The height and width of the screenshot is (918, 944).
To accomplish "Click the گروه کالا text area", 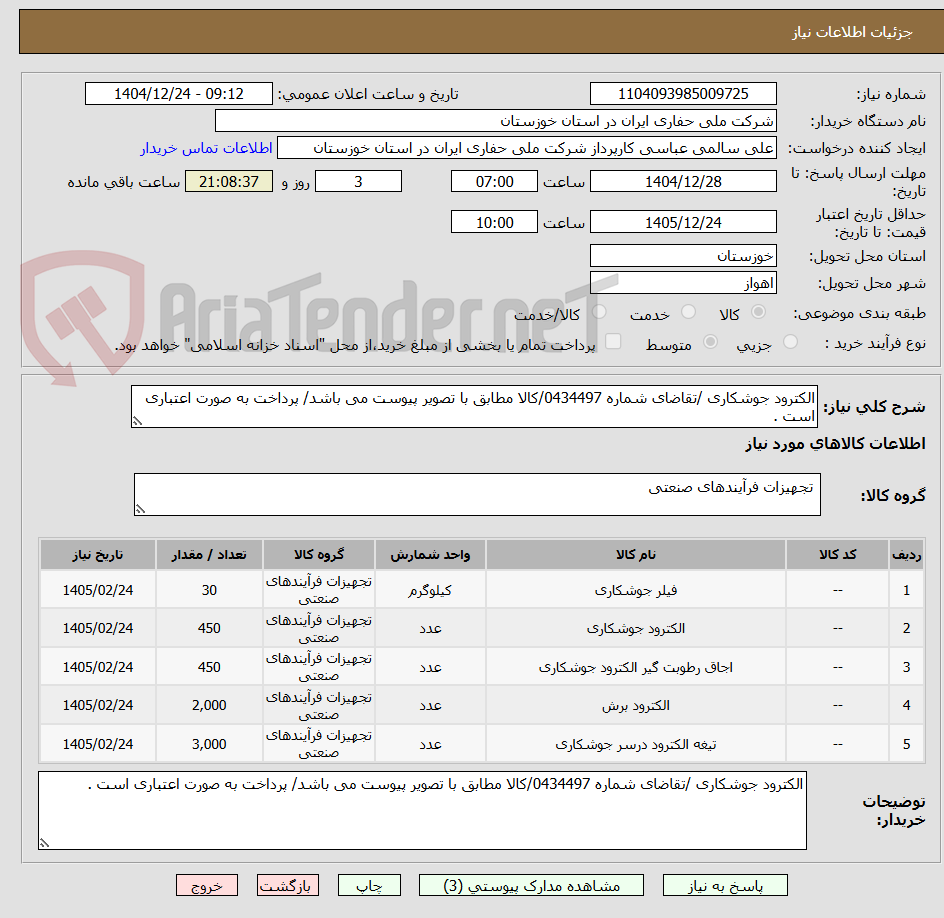I will point(477,494).
